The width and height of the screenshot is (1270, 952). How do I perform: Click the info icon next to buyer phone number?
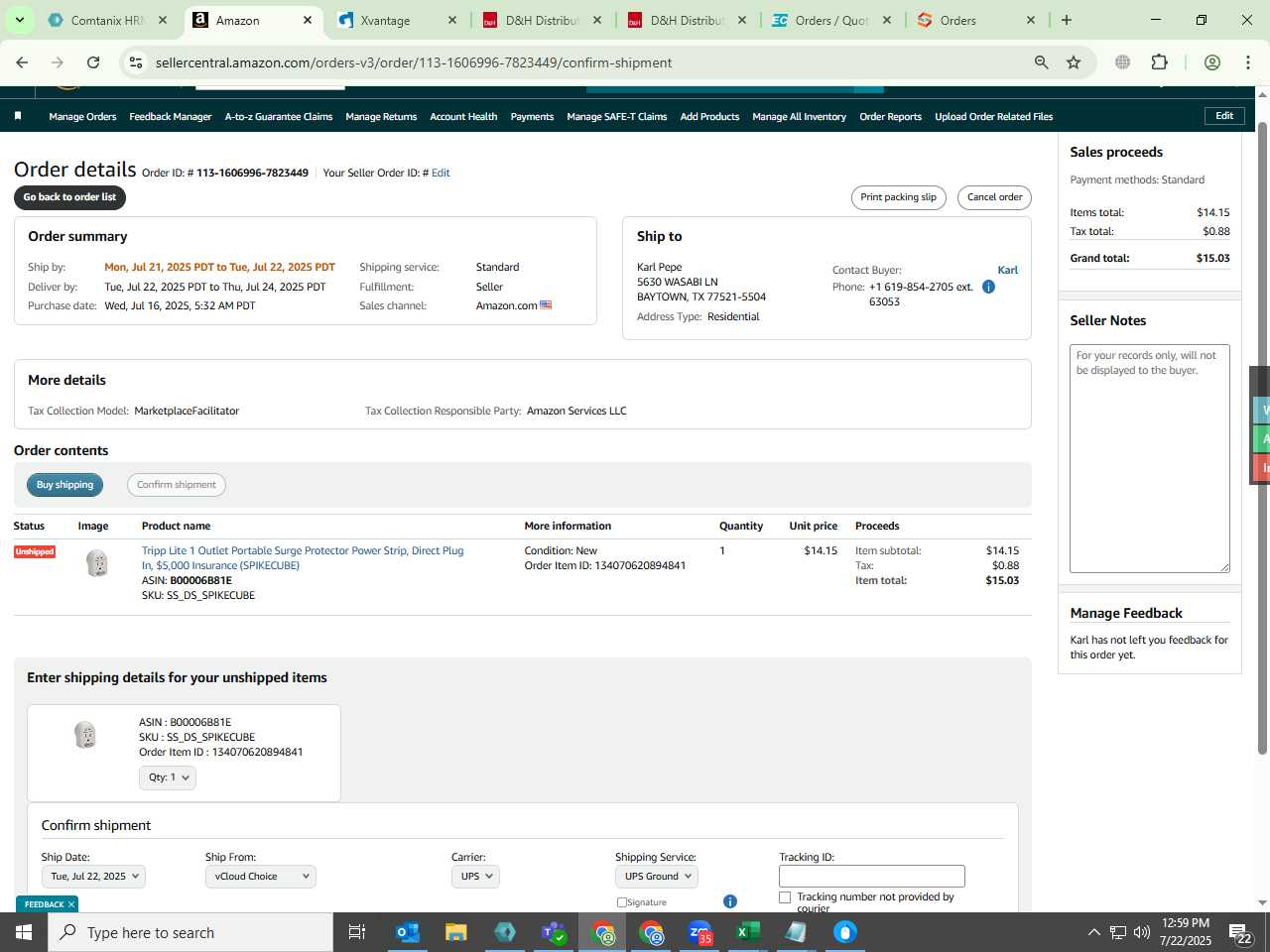988,287
